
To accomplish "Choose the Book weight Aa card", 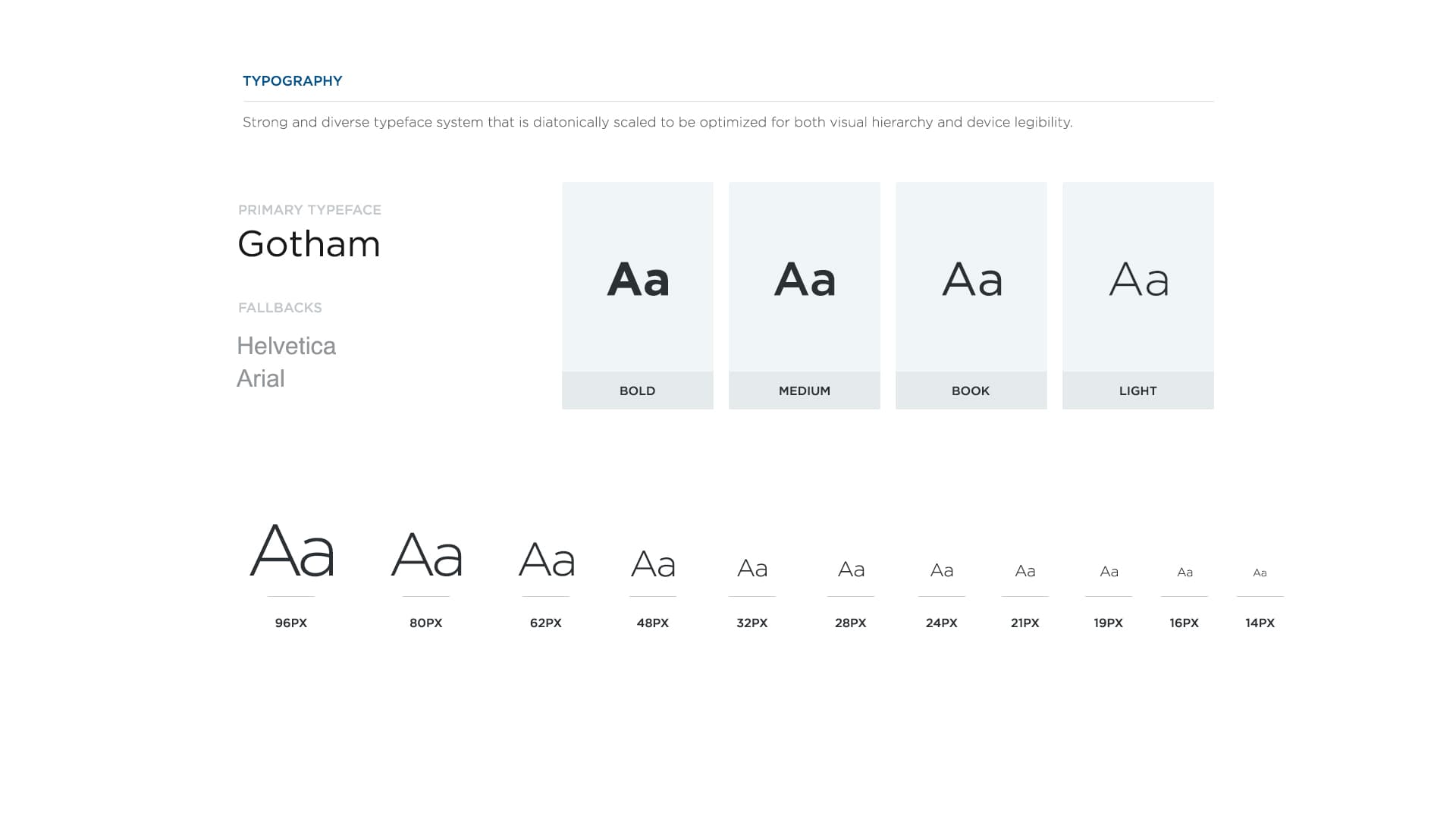I will (x=971, y=296).
